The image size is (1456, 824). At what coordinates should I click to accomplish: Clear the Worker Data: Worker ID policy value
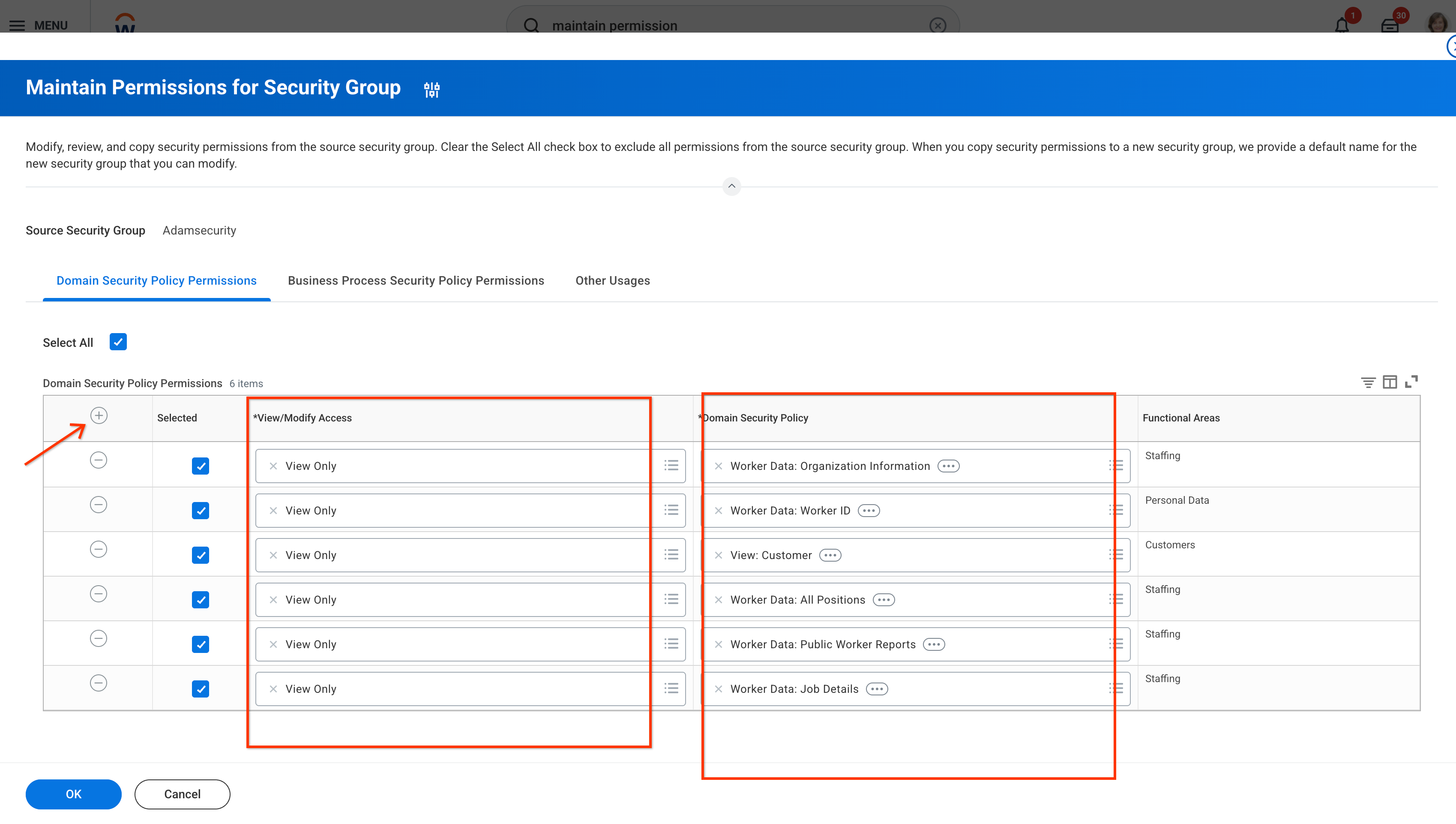[x=719, y=511]
